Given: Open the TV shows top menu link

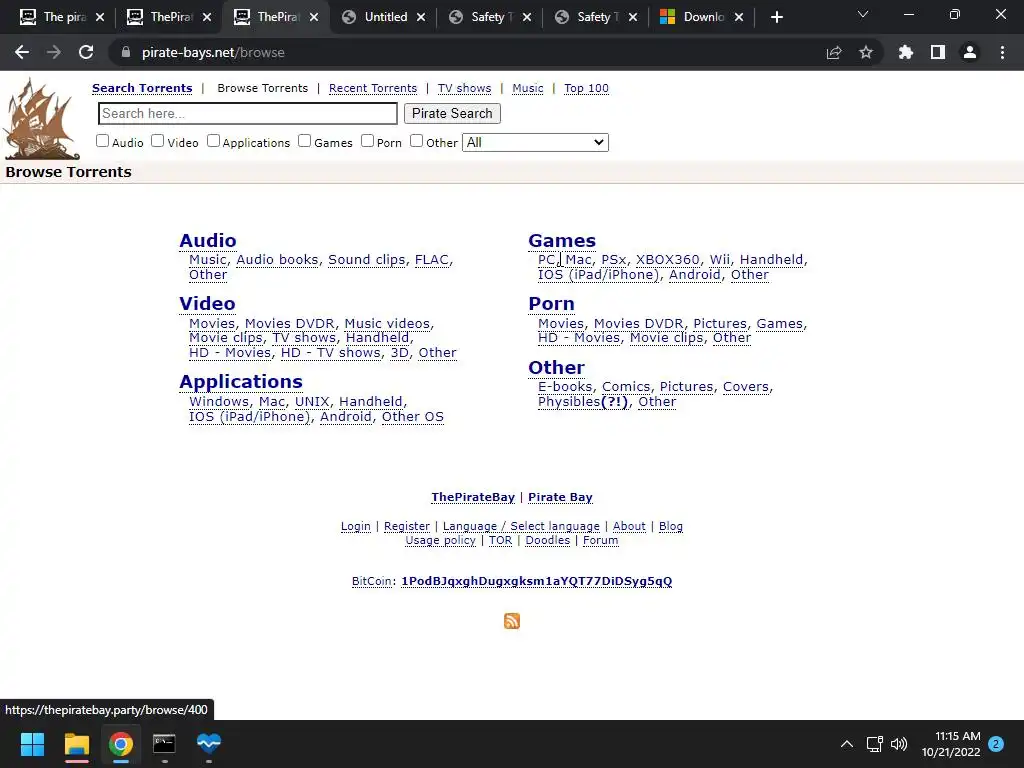Looking at the screenshot, I should 464,88.
